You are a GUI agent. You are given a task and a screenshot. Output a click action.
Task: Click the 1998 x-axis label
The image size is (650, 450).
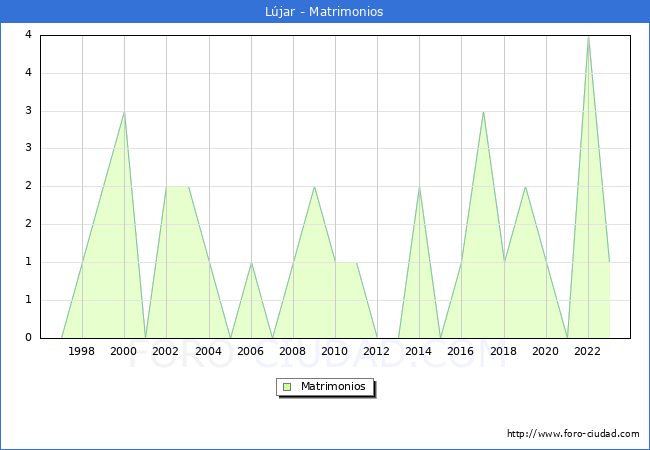pos(81,351)
